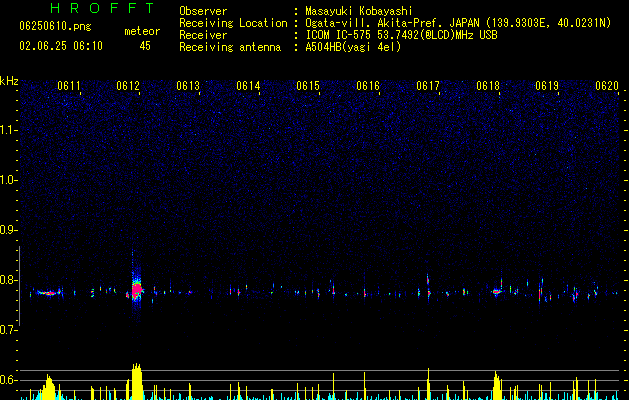Click the 0611 time axis marker
The width and height of the screenshot is (629, 400).
point(69,85)
